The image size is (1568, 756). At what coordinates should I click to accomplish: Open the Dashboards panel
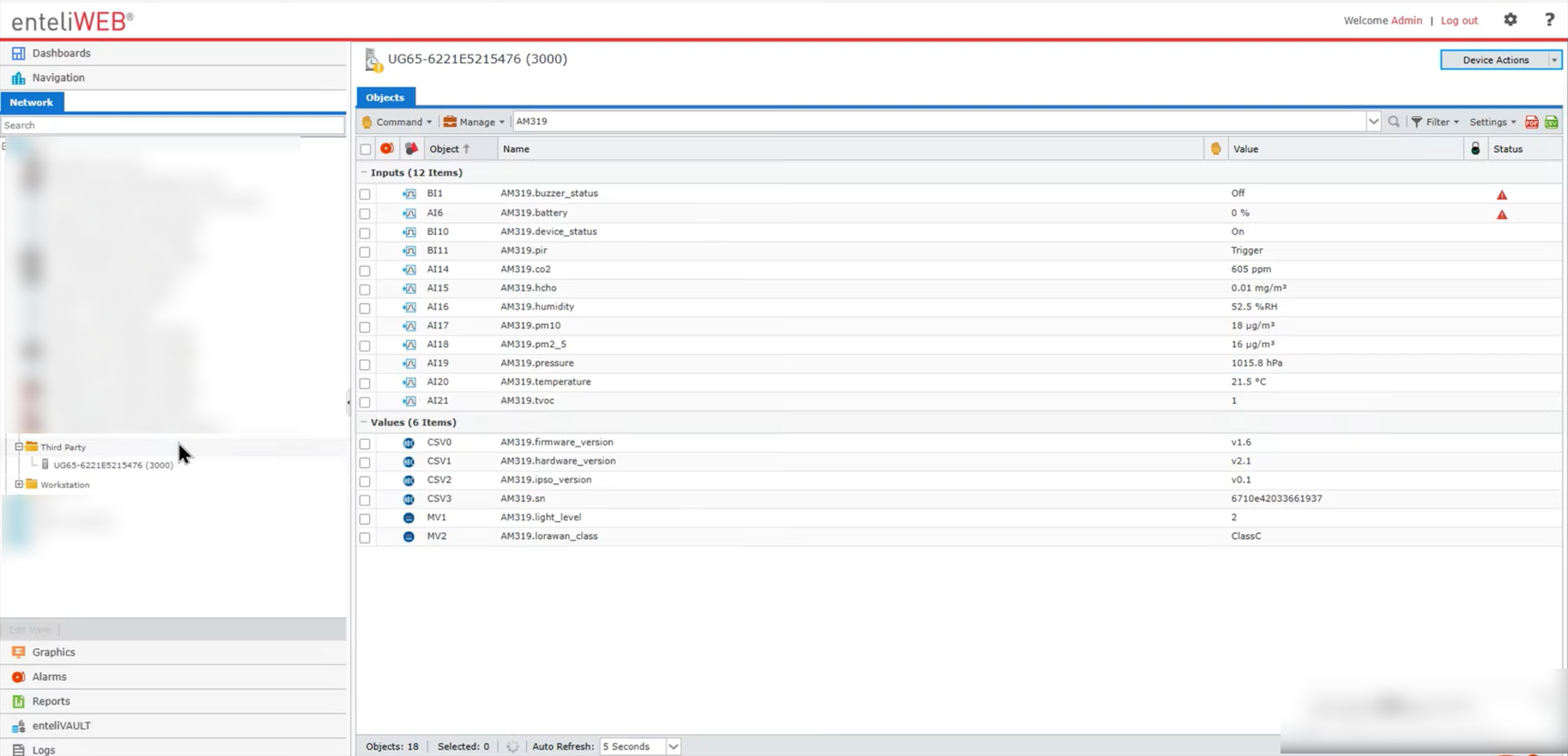[173, 53]
